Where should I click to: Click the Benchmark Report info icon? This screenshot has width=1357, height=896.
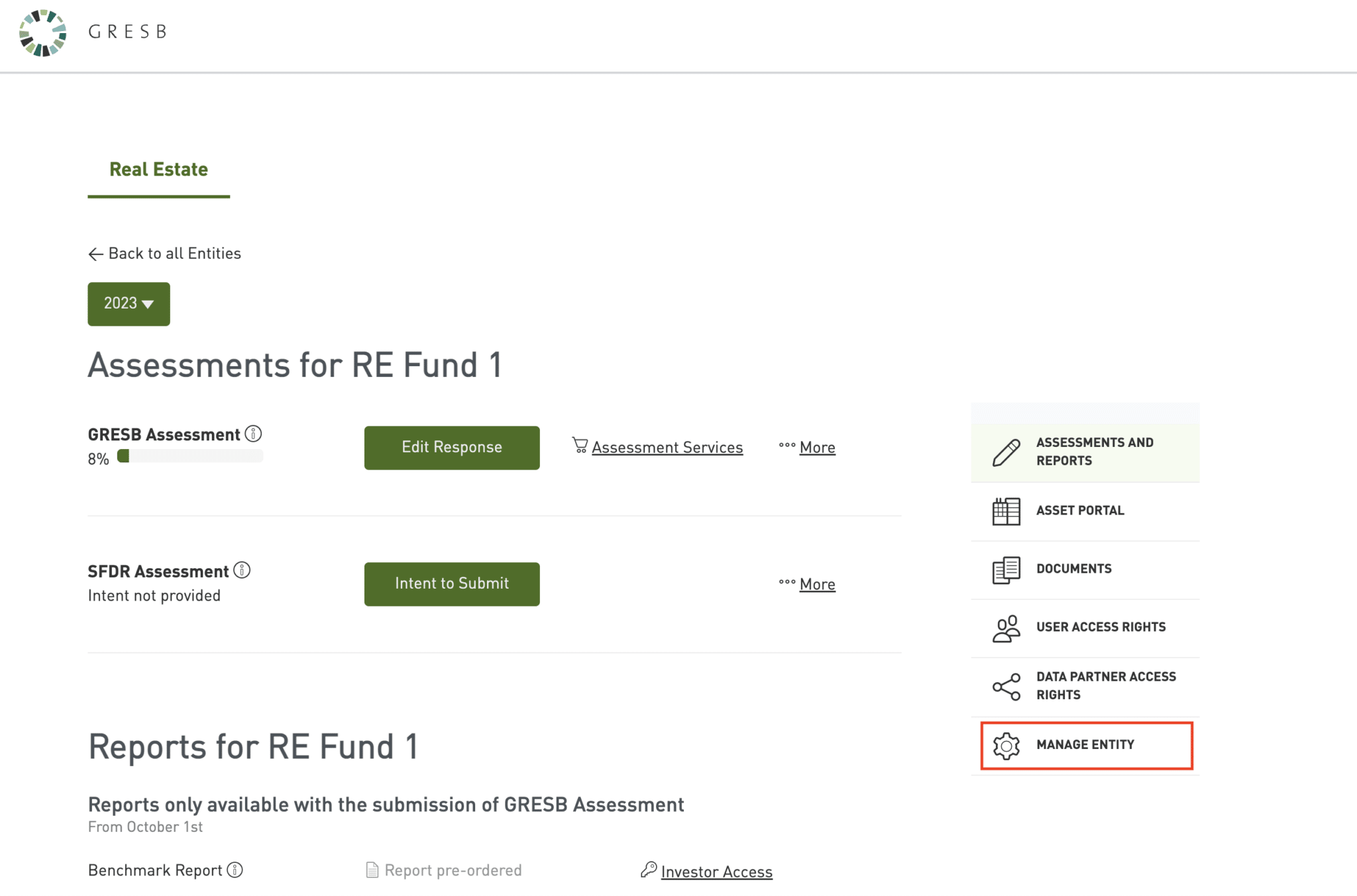(x=235, y=870)
